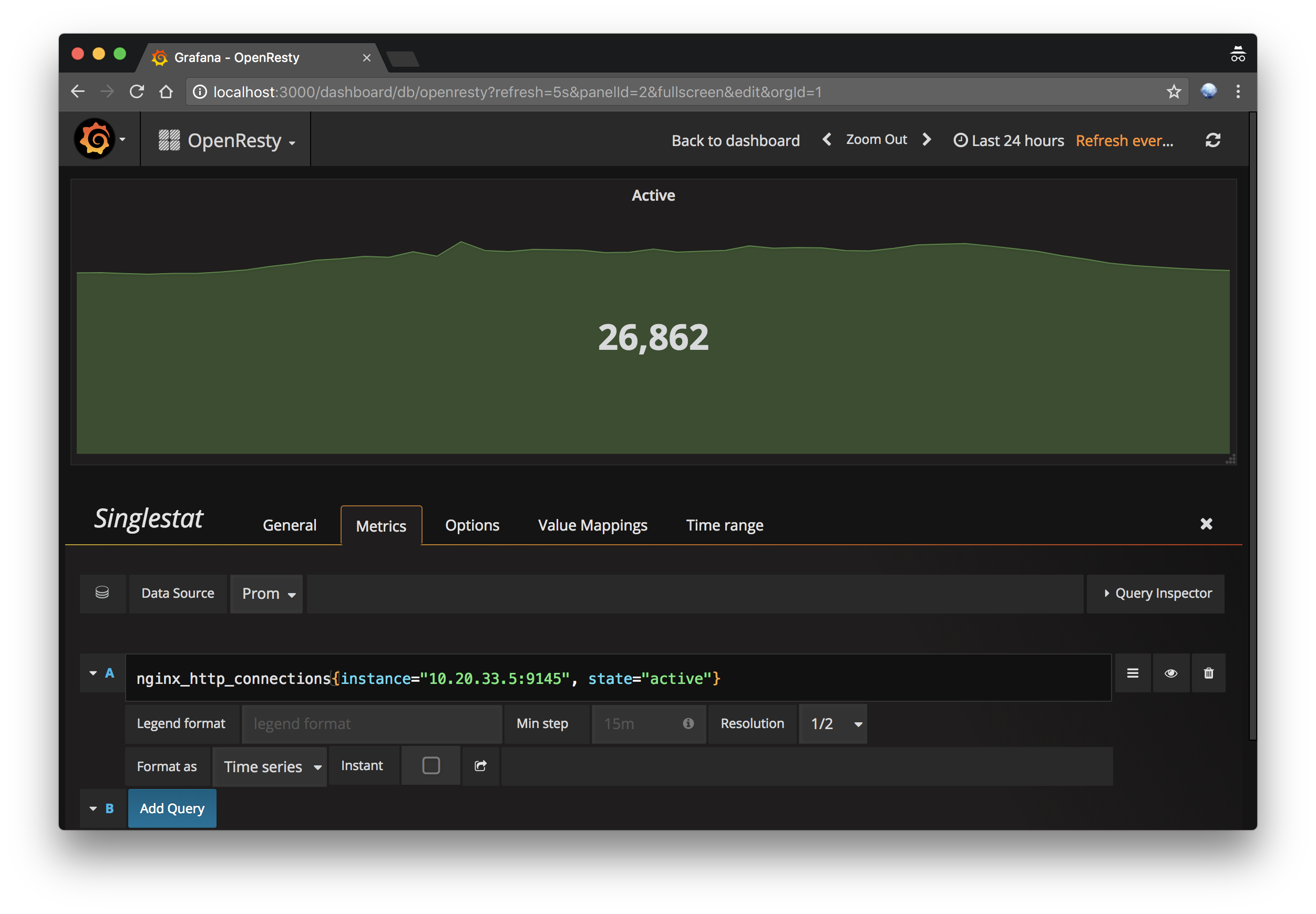The image size is (1316, 914).
Task: Open the Value Mappings tab
Action: point(592,525)
